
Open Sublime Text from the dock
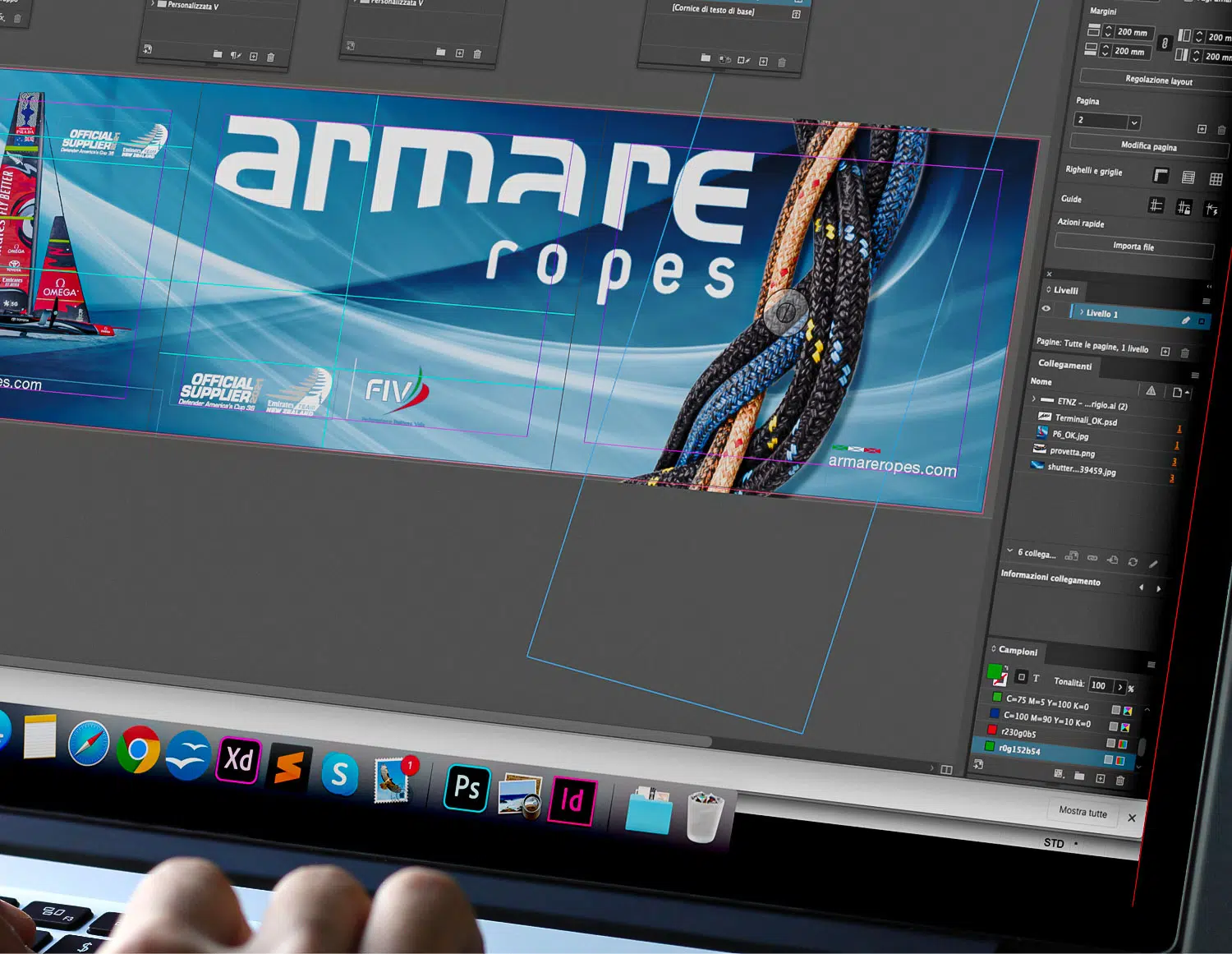[x=288, y=767]
